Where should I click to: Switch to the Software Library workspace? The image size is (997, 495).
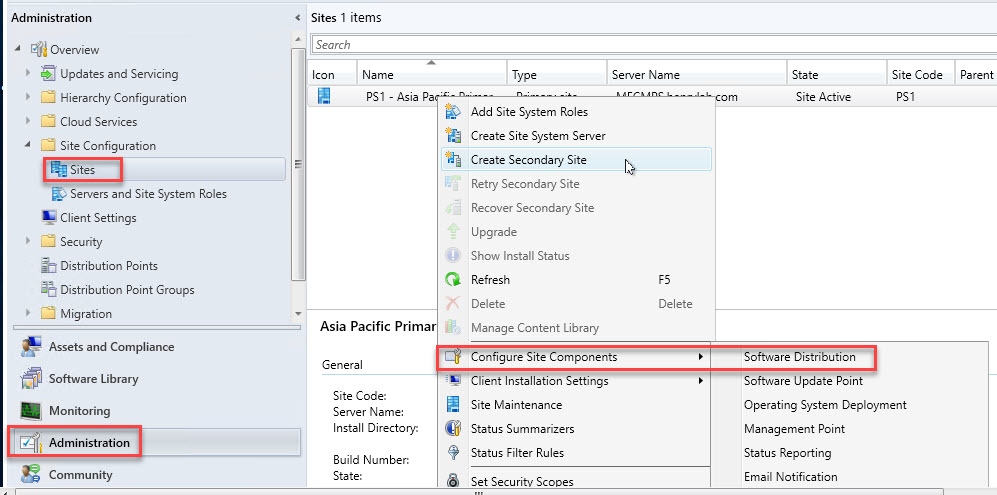(93, 379)
